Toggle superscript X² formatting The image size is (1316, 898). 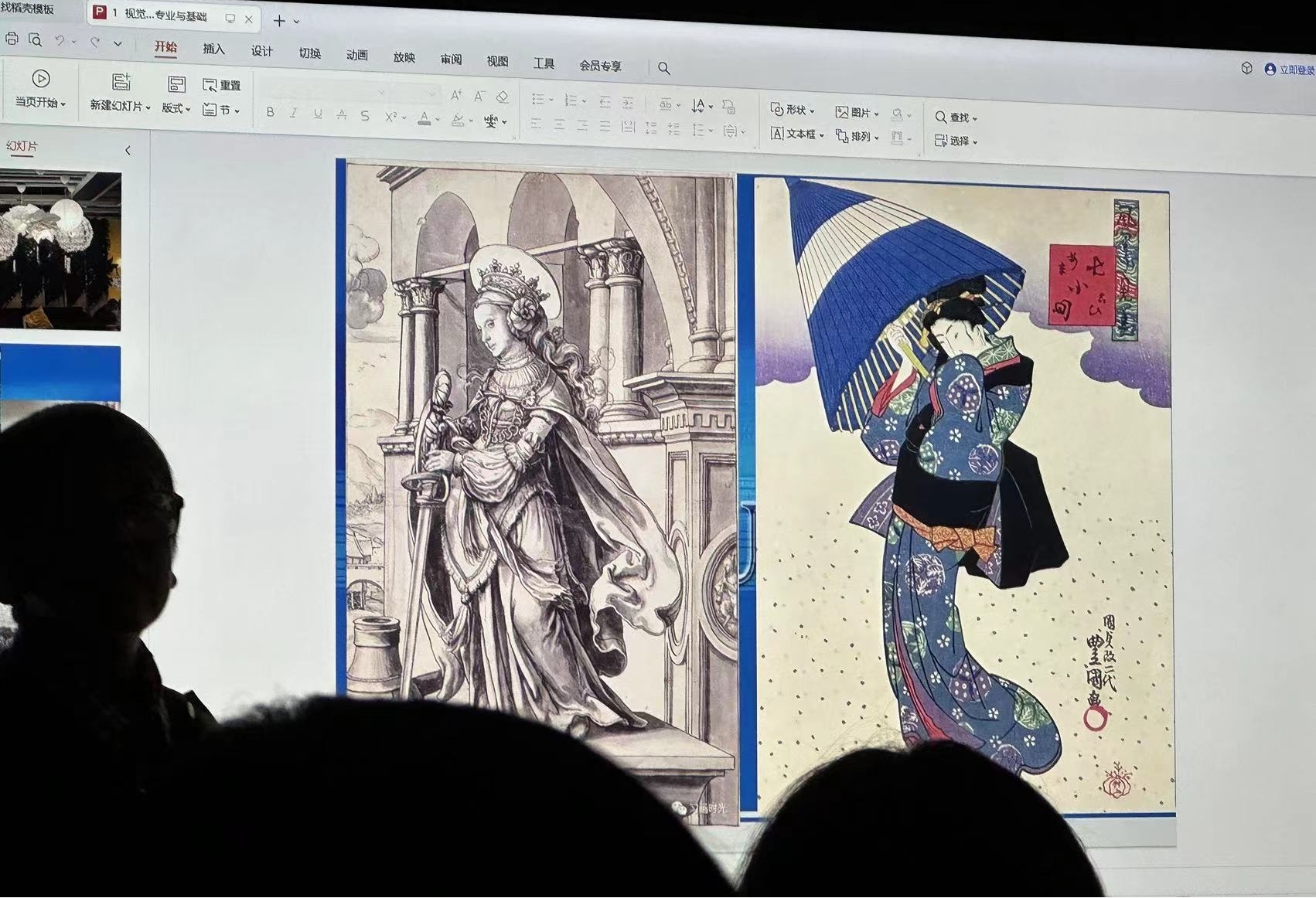point(390,117)
